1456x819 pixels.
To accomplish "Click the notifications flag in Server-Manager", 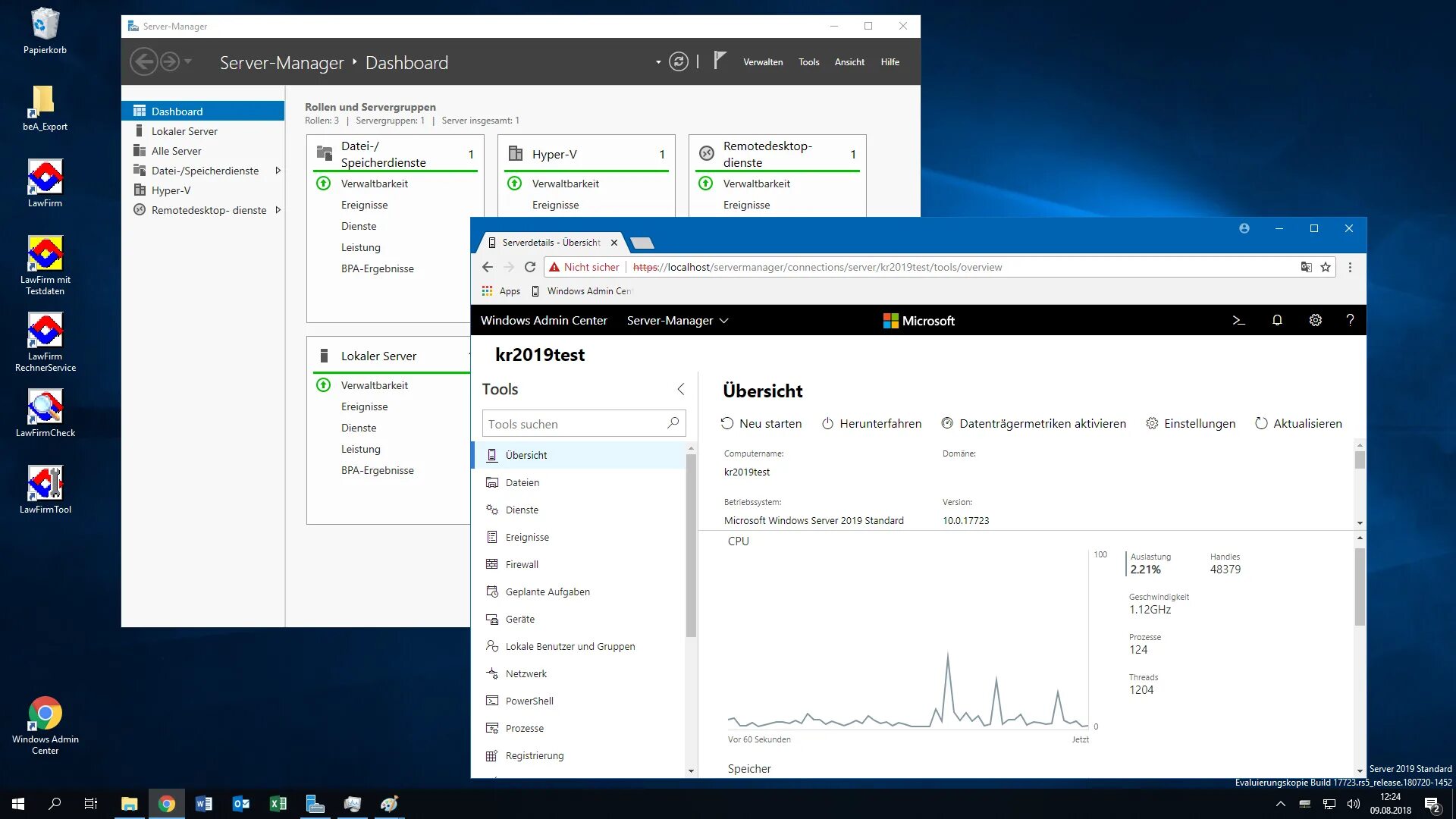I will (720, 61).
